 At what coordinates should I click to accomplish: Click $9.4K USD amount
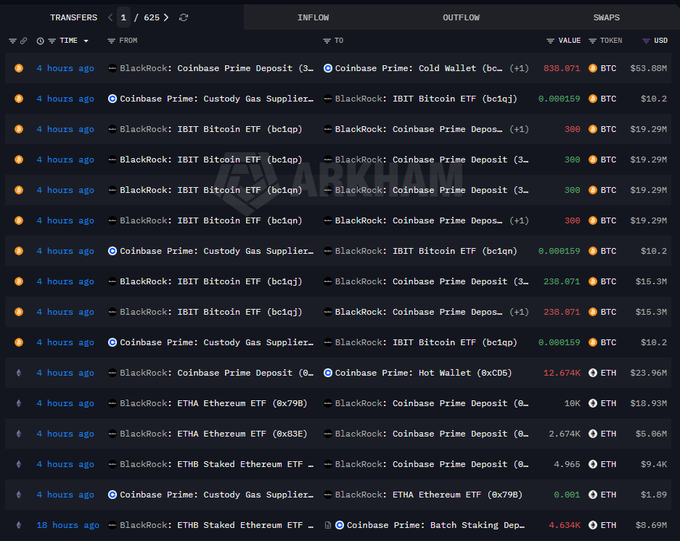click(x=654, y=464)
